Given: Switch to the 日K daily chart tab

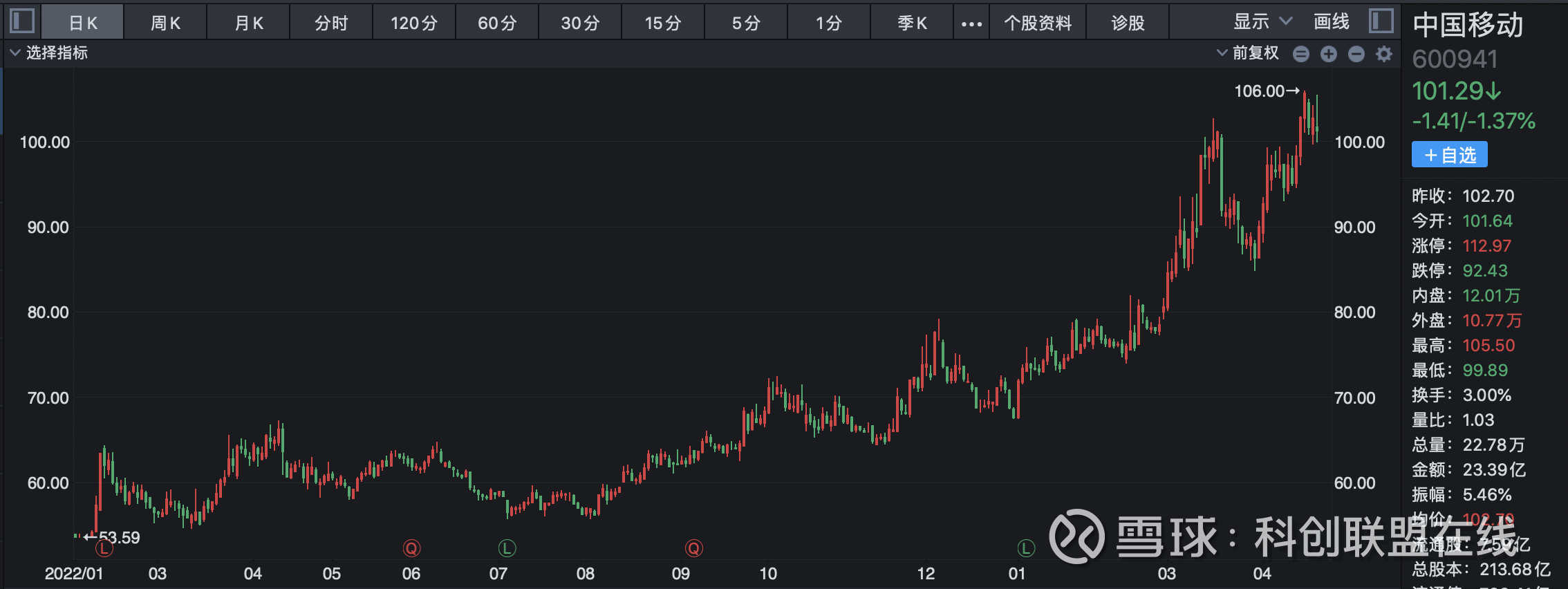Looking at the screenshot, I should point(83,23).
